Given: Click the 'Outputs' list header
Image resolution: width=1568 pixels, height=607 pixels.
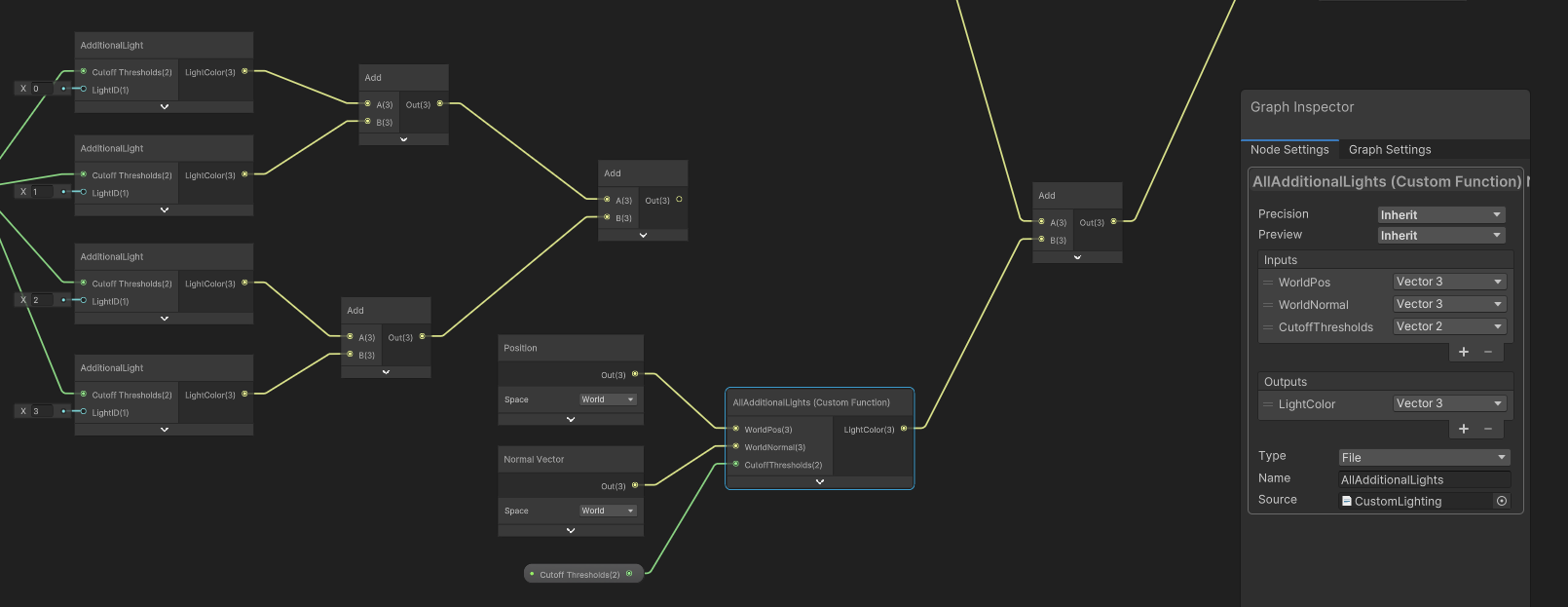Looking at the screenshot, I should click(1286, 382).
